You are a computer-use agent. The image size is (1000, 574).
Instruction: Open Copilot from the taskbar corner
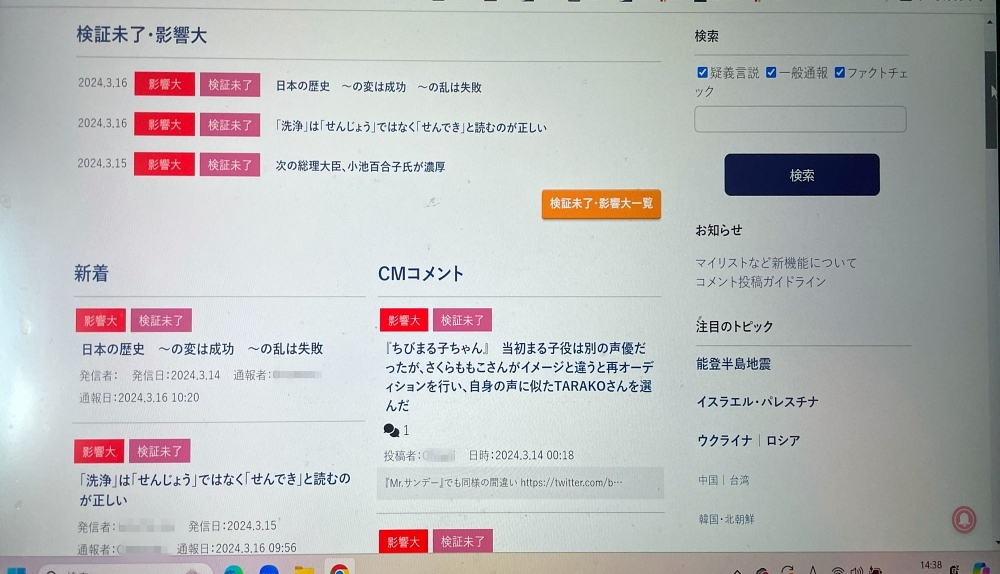click(982, 569)
